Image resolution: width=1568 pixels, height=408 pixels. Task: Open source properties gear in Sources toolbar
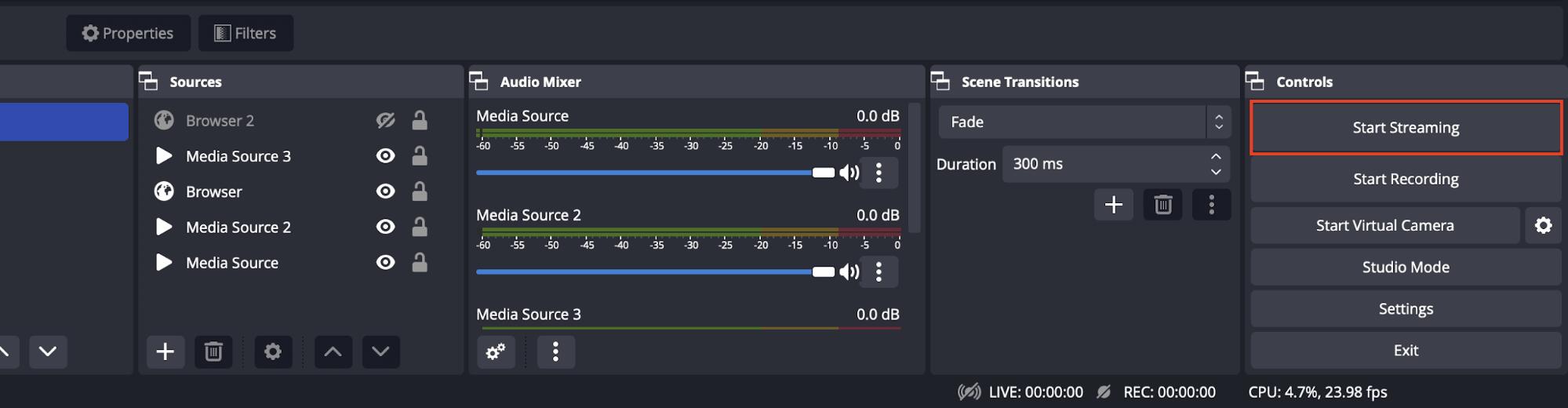[273, 352]
